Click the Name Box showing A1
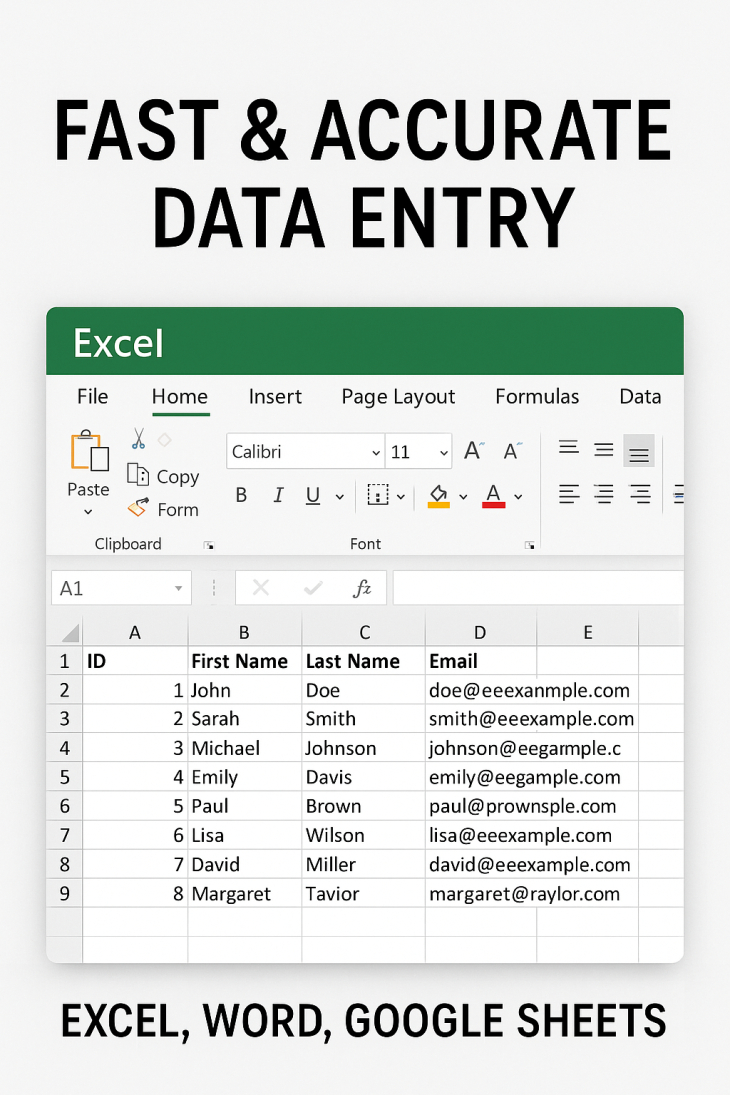This screenshot has width=730, height=1095. coord(121,588)
